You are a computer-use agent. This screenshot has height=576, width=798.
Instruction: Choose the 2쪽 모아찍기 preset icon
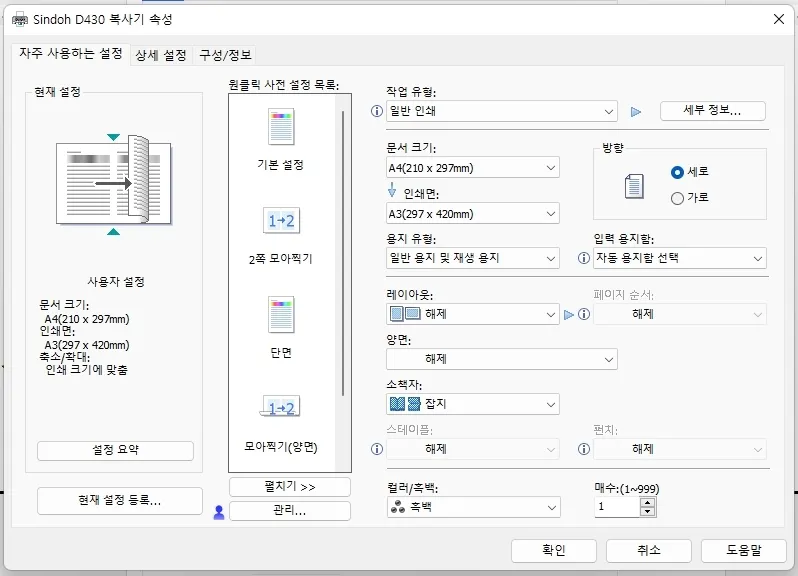click(x=281, y=220)
